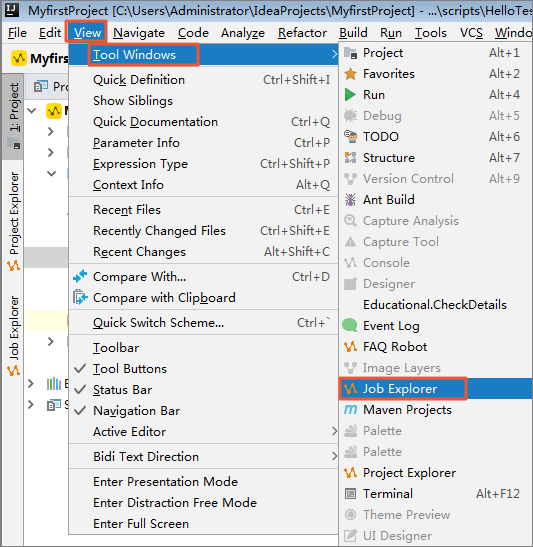Click the Event Log speech bubble icon

(x=350, y=325)
